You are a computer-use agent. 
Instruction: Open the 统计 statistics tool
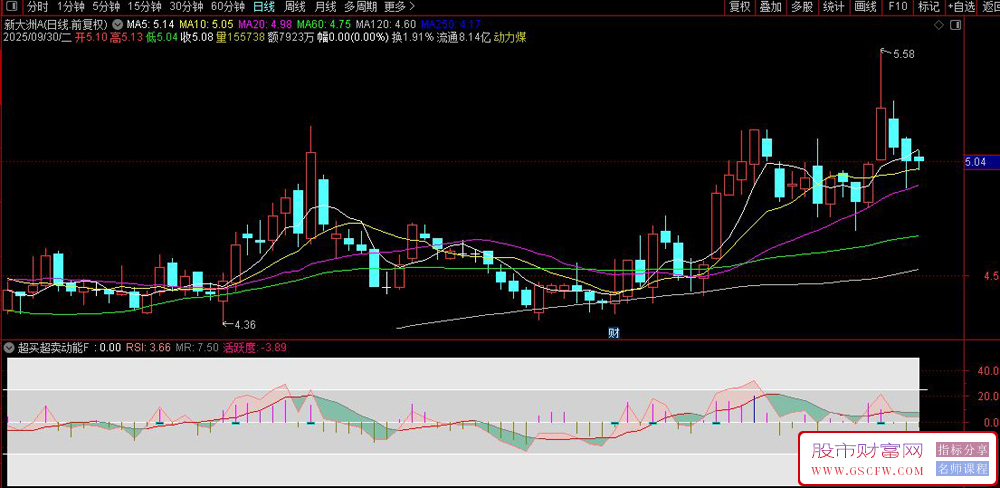(x=834, y=7)
